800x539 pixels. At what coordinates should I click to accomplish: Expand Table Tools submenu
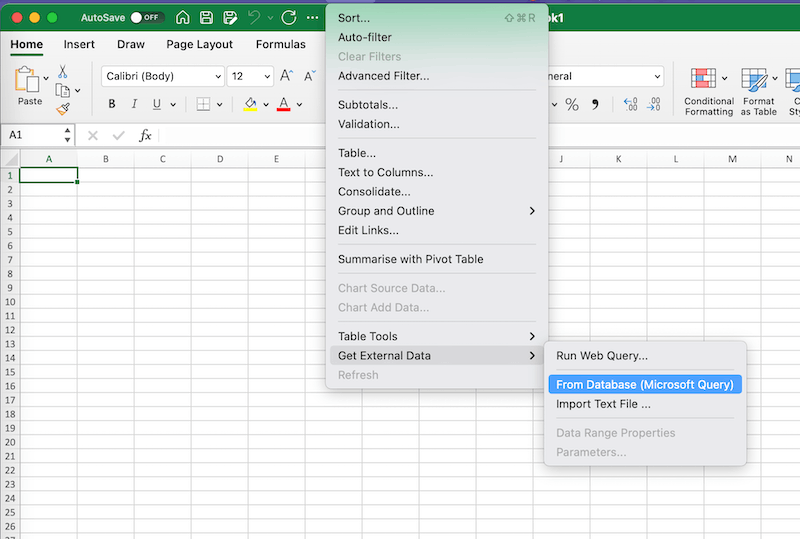(437, 336)
